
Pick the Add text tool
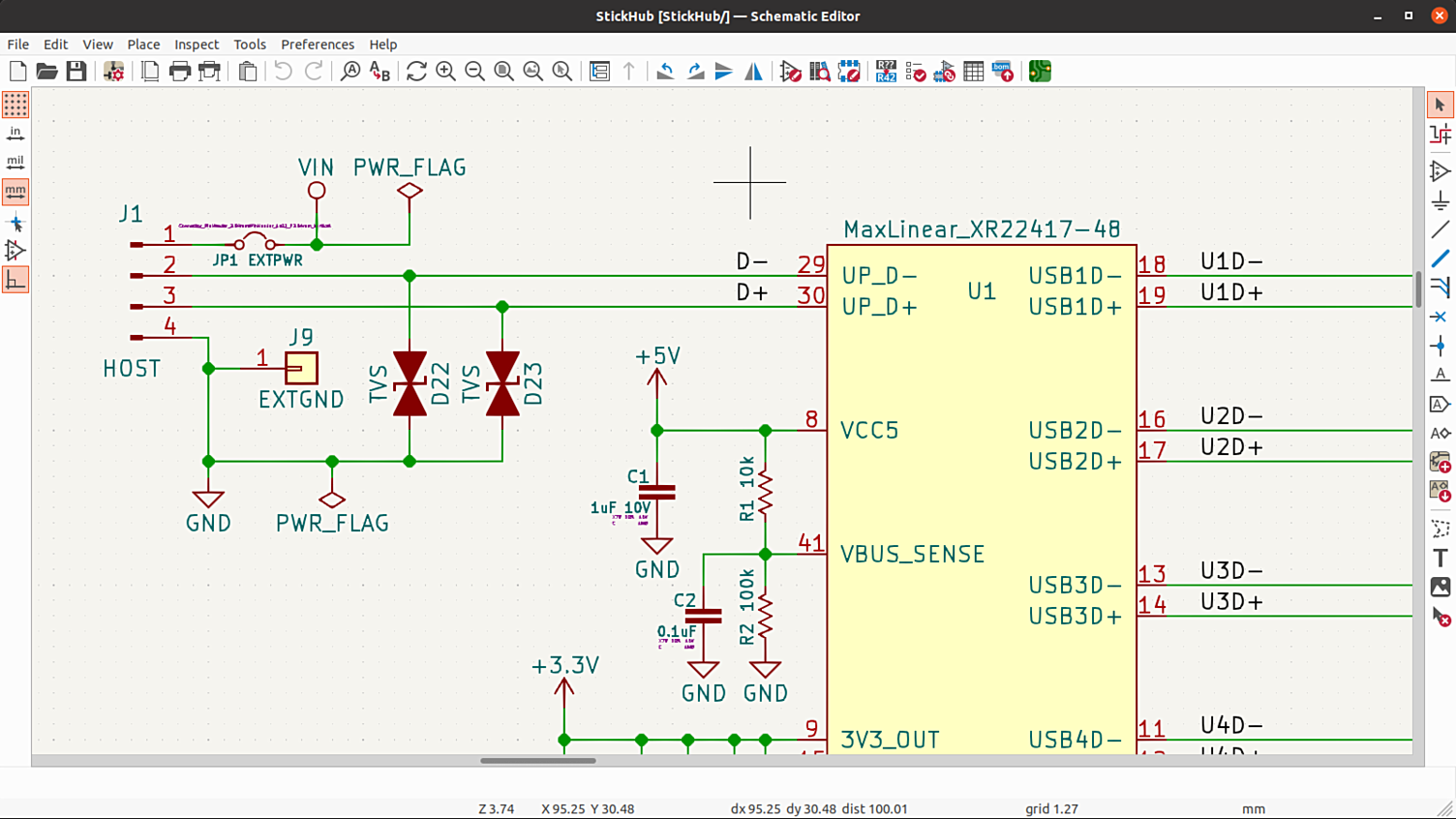pyautogui.click(x=1440, y=558)
